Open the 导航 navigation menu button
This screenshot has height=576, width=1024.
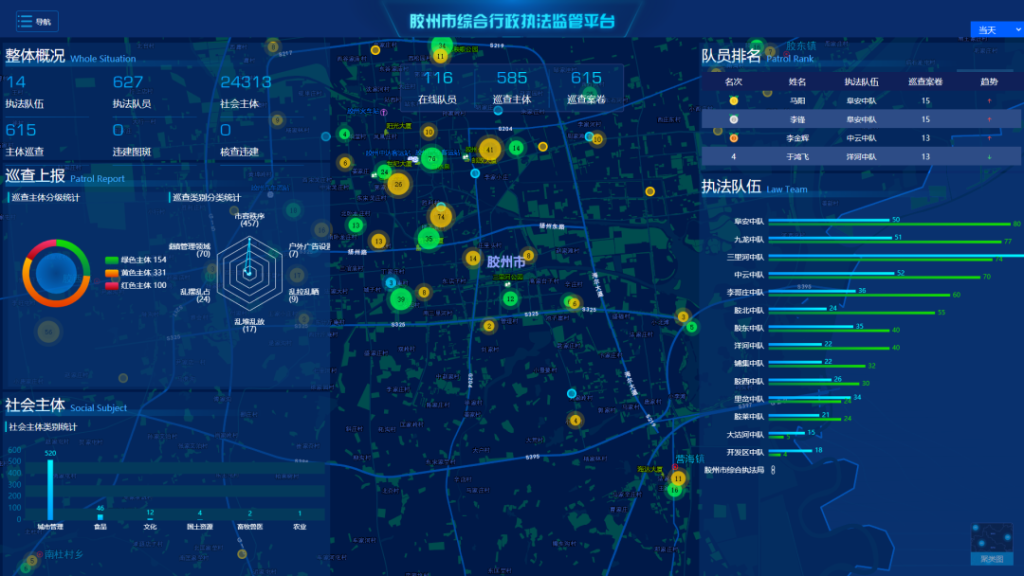pos(37,22)
